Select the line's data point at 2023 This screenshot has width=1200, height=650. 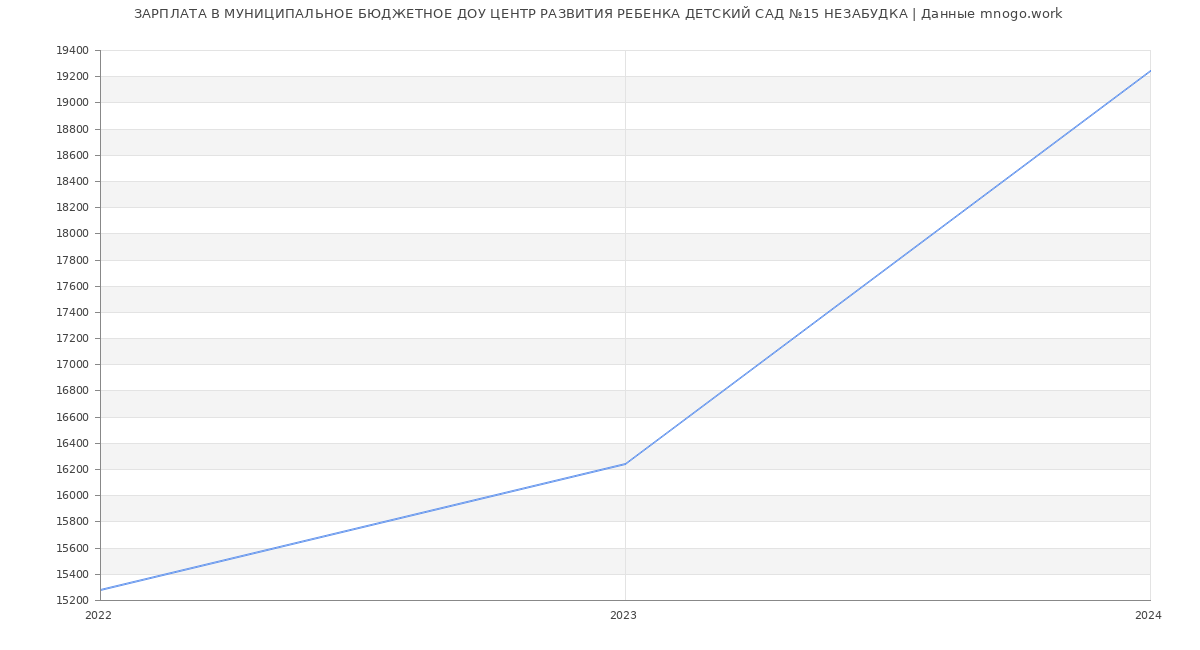coord(625,464)
